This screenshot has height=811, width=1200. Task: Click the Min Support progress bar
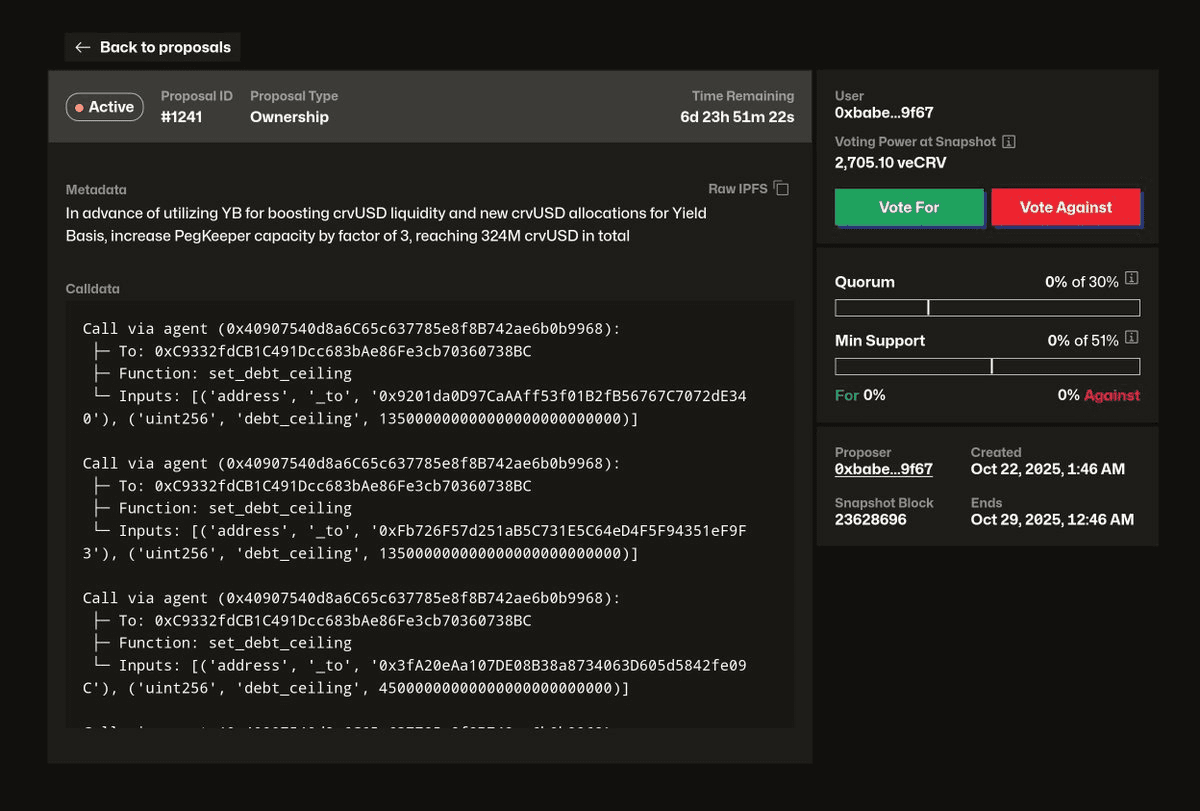click(x=987, y=366)
